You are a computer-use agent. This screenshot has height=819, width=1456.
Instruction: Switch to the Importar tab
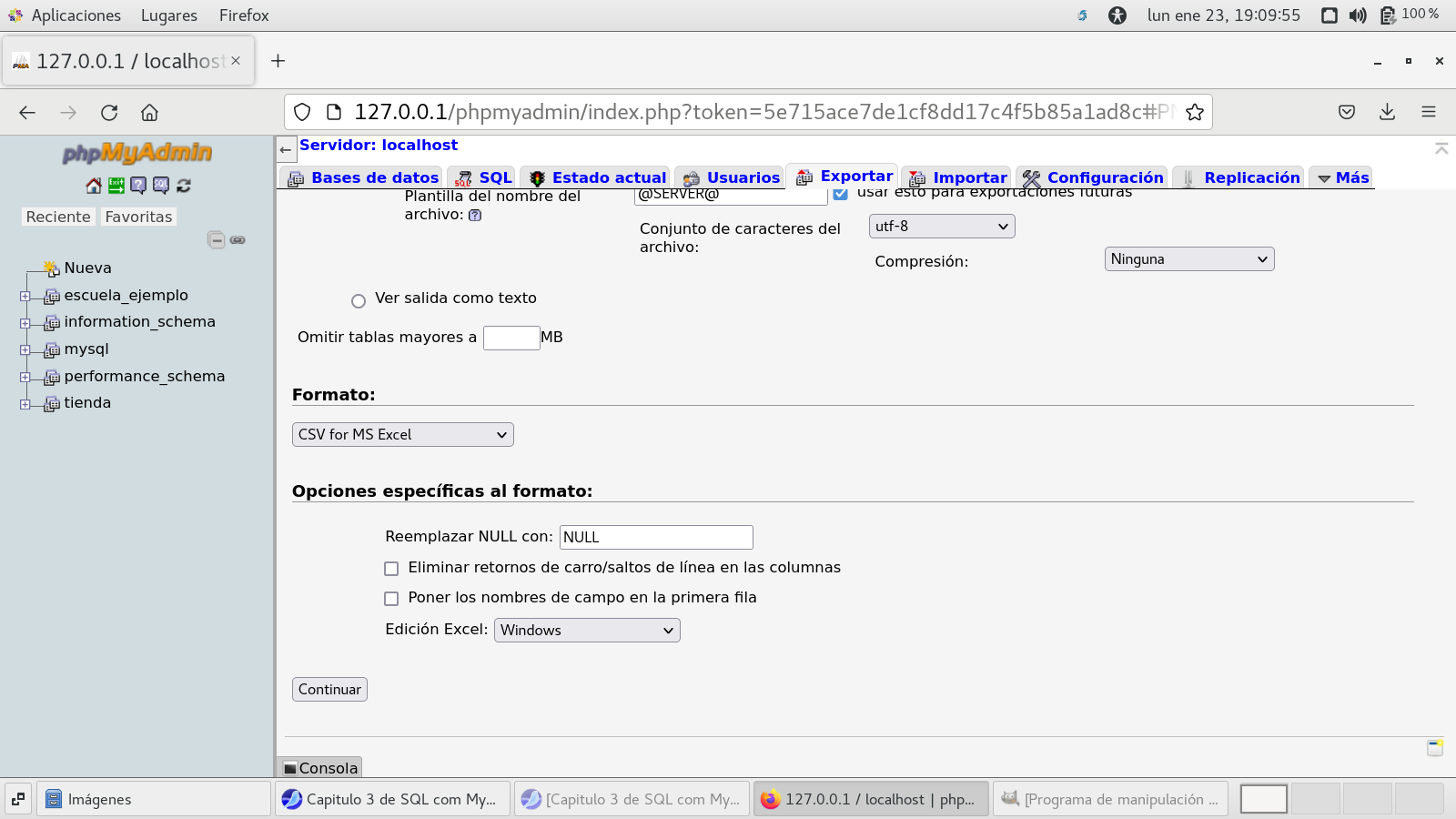tap(959, 177)
